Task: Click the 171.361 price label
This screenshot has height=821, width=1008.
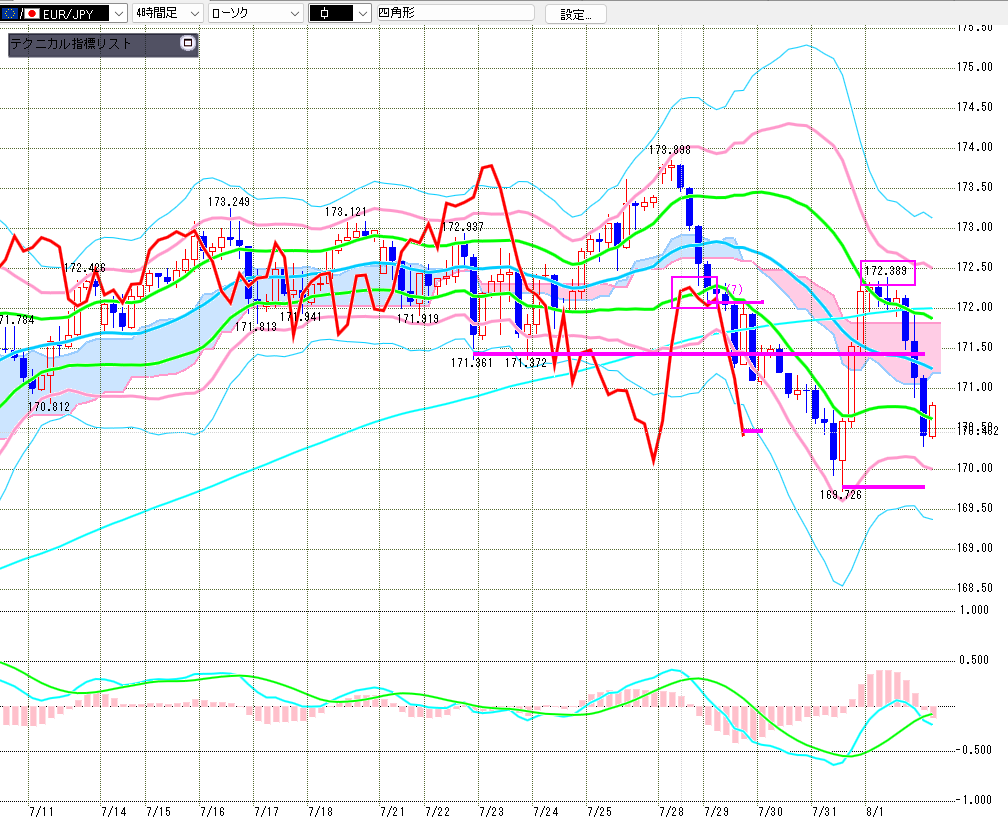Action: tap(471, 363)
